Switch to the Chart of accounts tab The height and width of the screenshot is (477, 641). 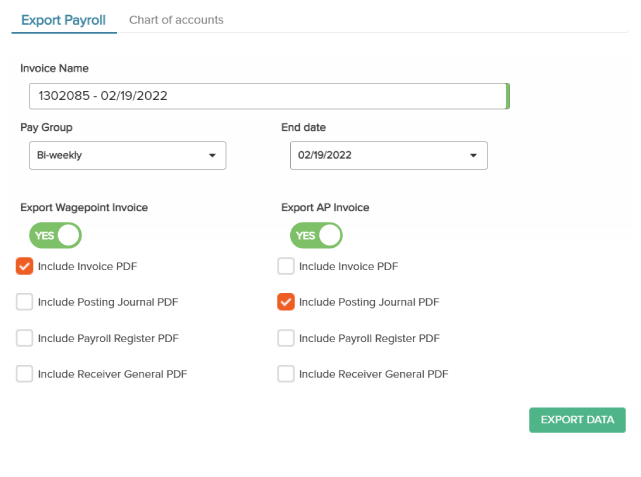click(176, 20)
